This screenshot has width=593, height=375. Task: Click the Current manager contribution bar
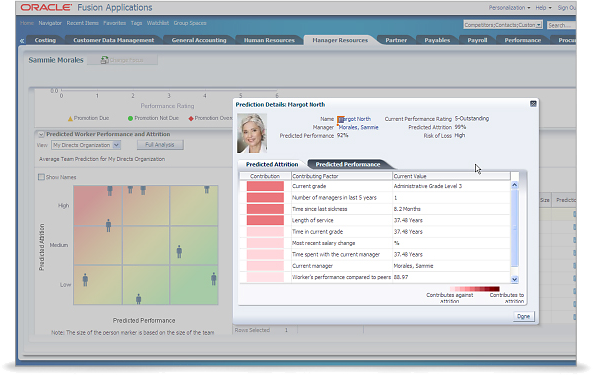pos(265,266)
